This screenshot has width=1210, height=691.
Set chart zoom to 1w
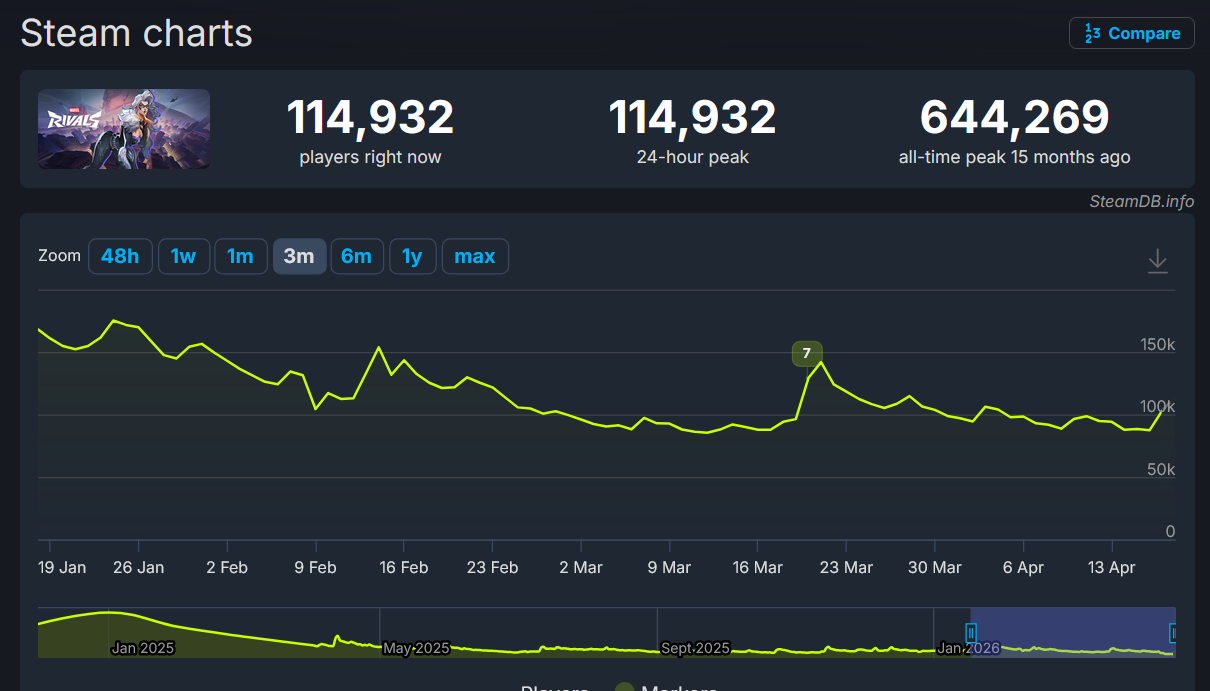pos(183,256)
